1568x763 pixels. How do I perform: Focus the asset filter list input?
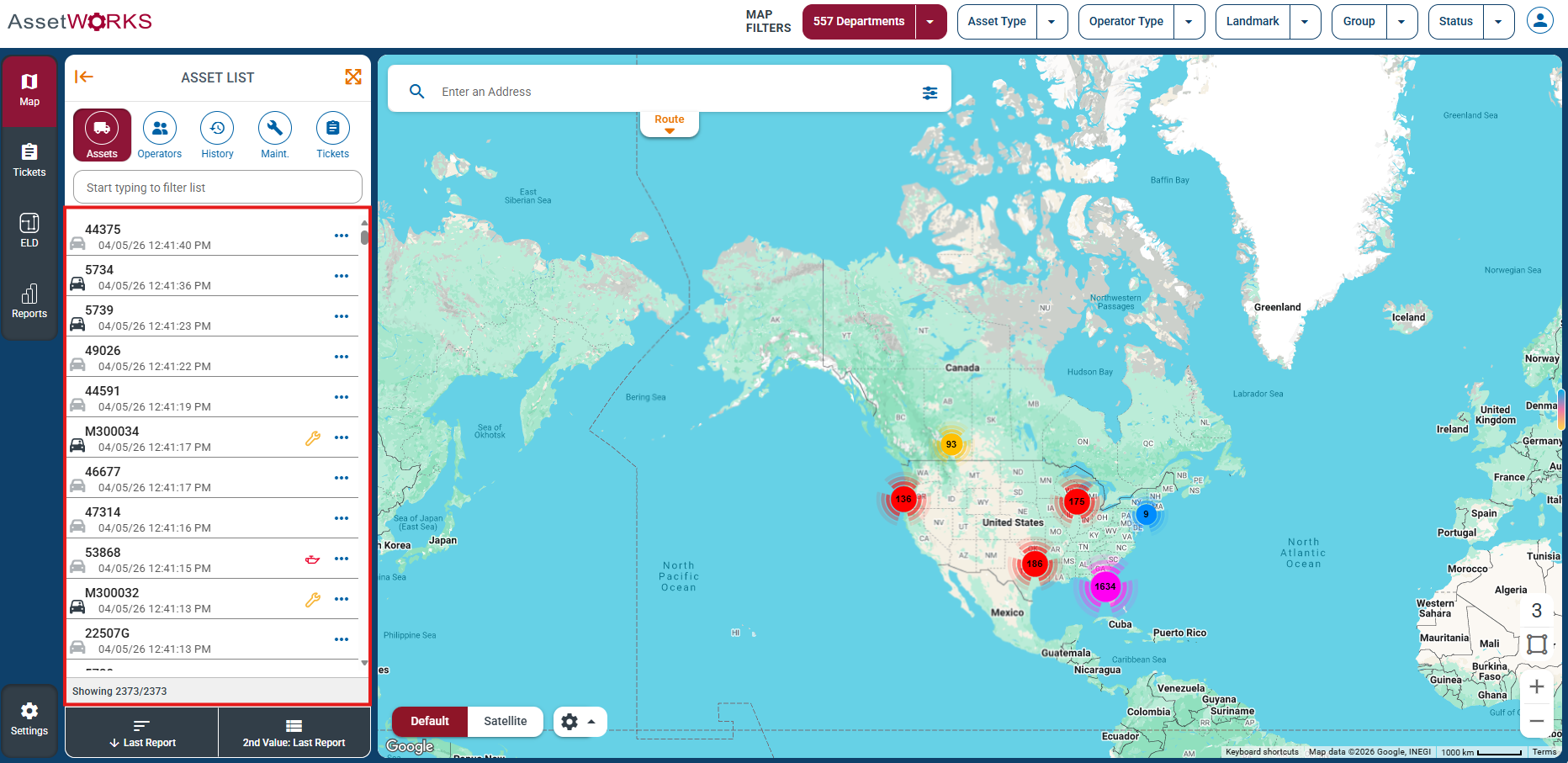[218, 187]
